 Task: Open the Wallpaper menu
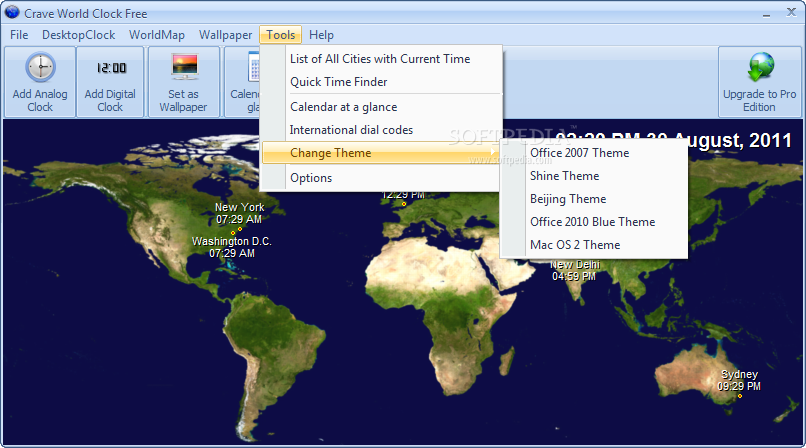226,35
